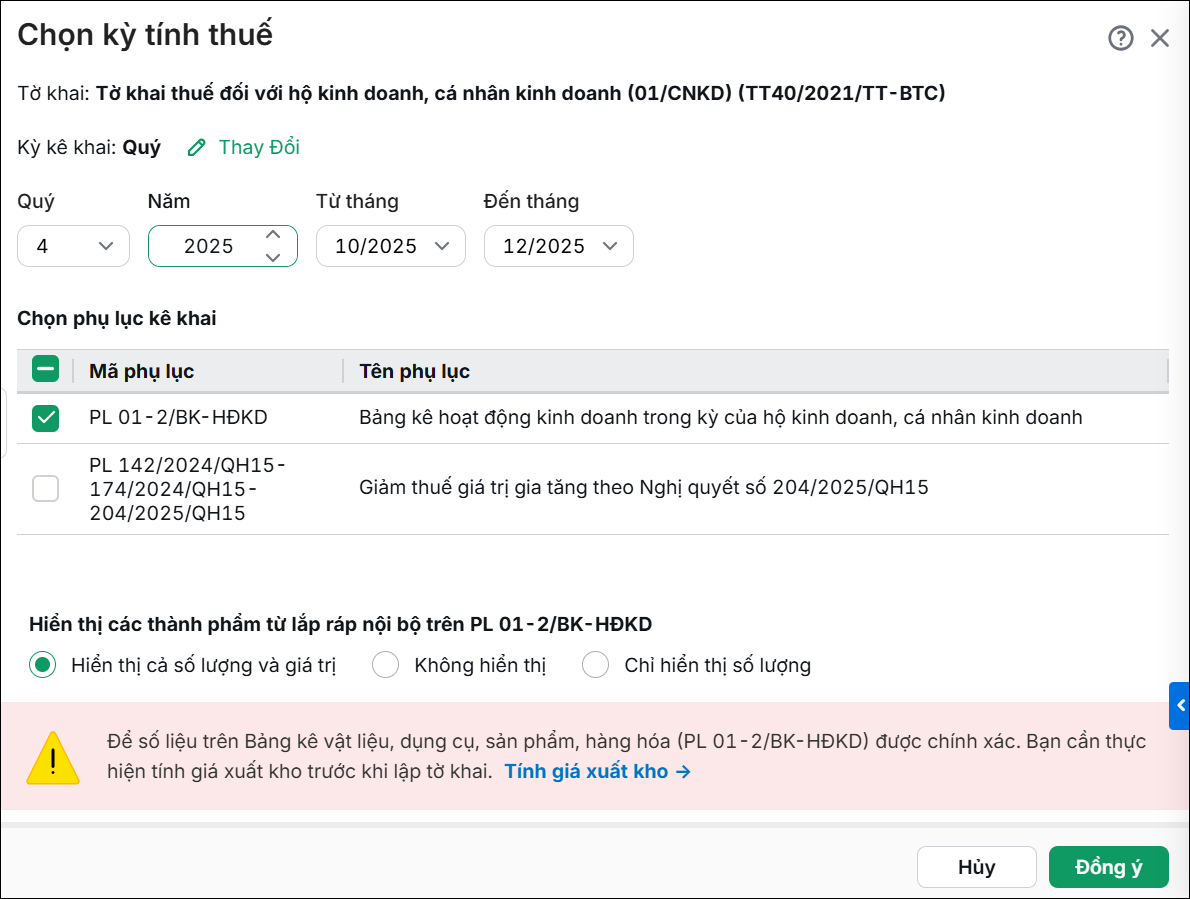Expand the blue side panel arrow tab

click(x=1179, y=706)
